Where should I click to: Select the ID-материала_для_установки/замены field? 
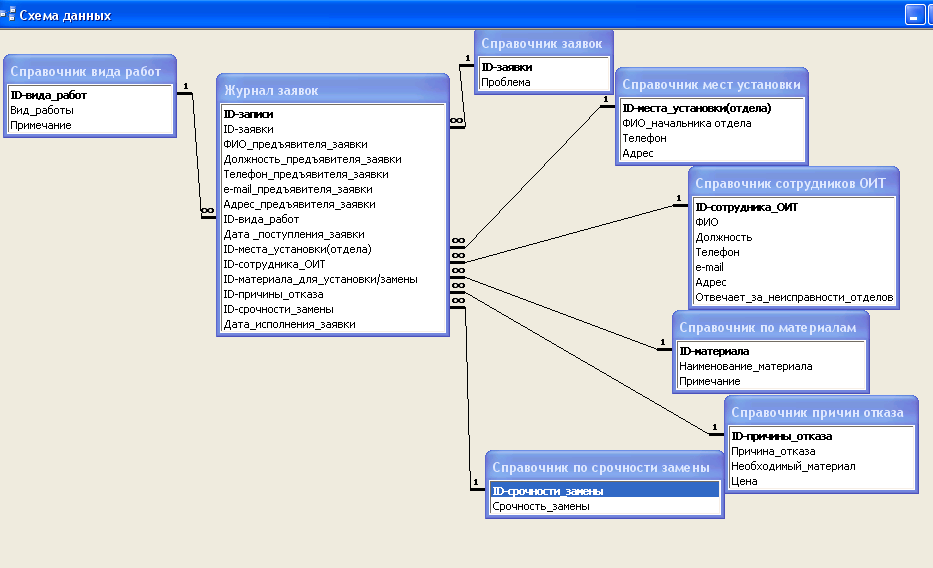333,279
